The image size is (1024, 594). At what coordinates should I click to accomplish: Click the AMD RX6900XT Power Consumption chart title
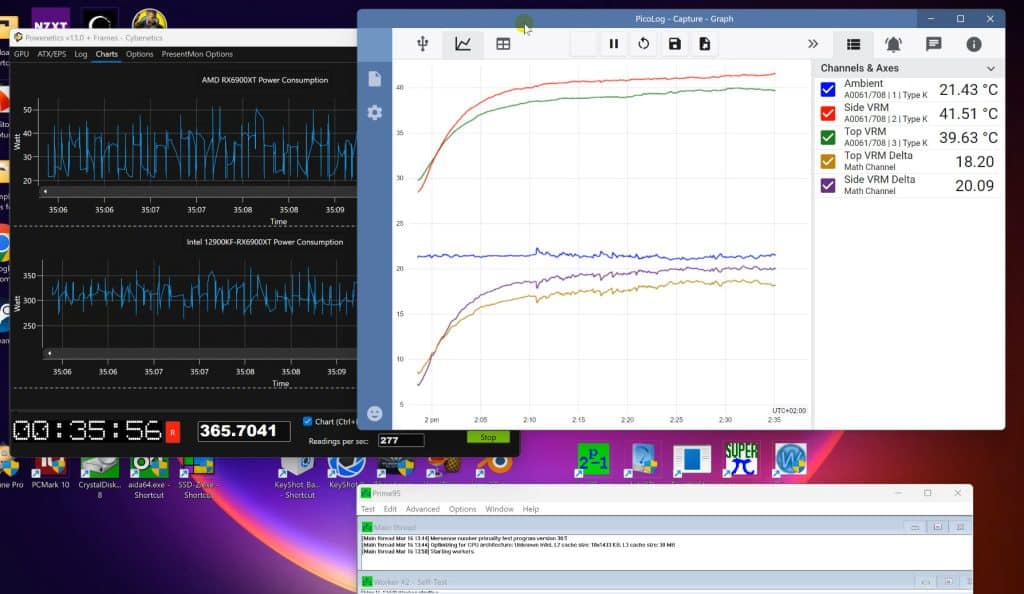pyautogui.click(x=264, y=80)
